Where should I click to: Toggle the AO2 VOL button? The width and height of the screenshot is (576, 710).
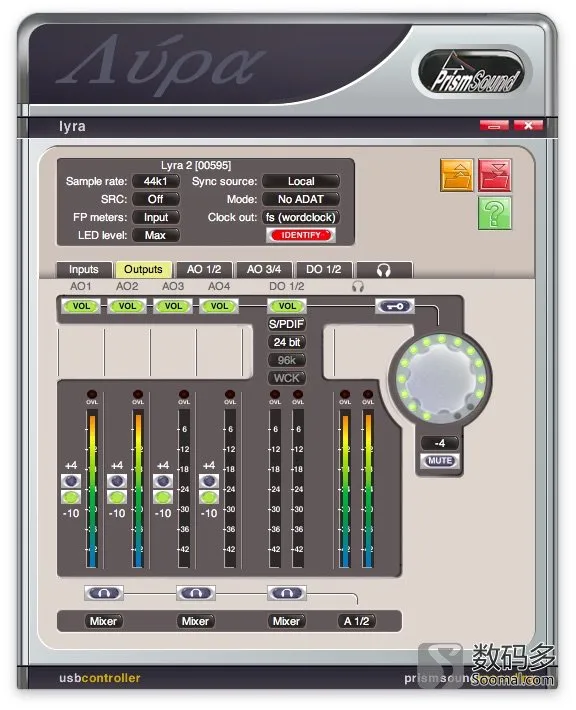pyautogui.click(x=127, y=306)
